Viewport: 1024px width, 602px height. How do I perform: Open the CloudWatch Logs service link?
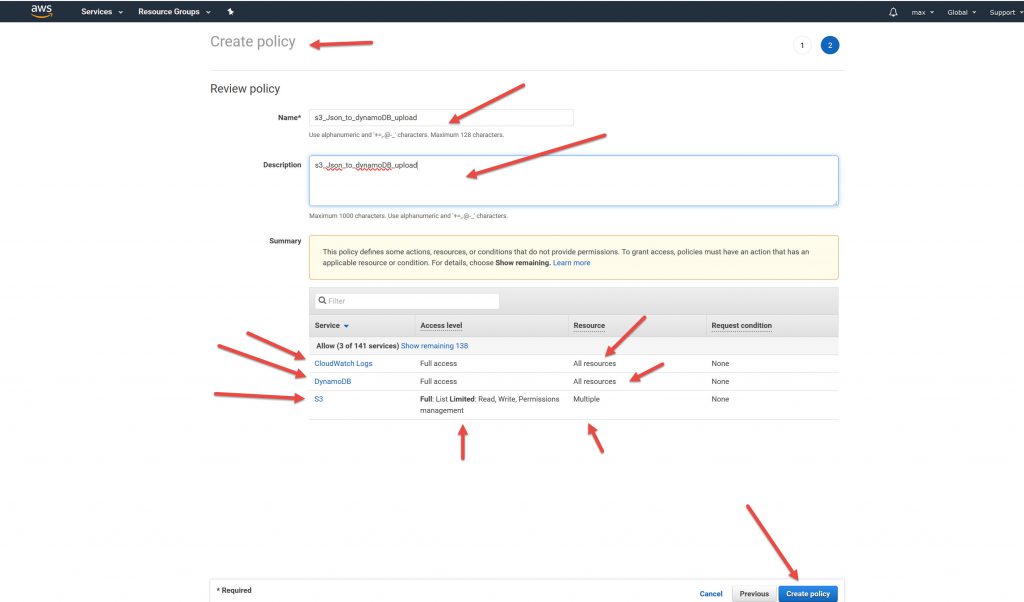tap(343, 364)
